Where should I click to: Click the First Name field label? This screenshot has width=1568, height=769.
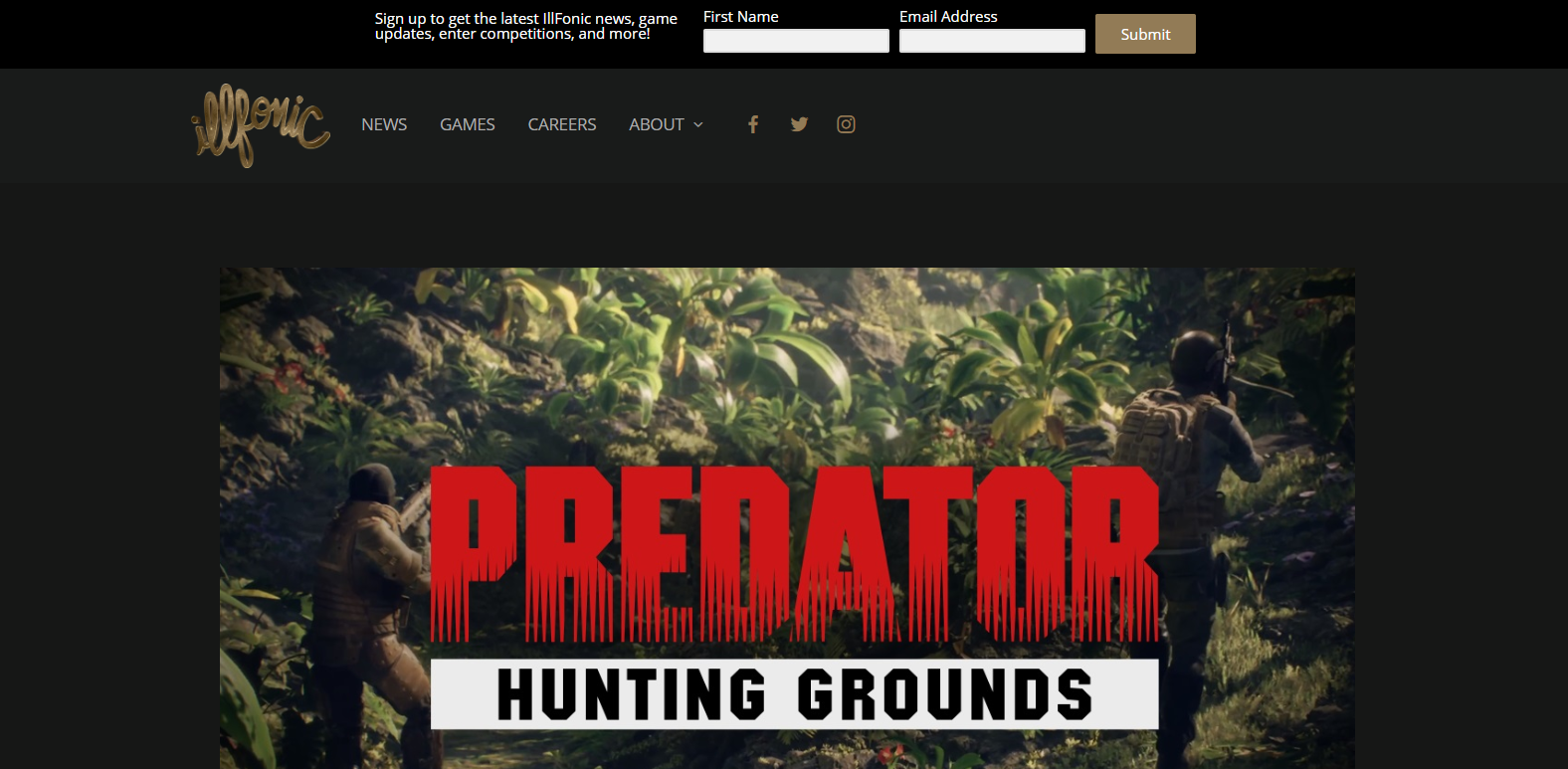(x=741, y=16)
